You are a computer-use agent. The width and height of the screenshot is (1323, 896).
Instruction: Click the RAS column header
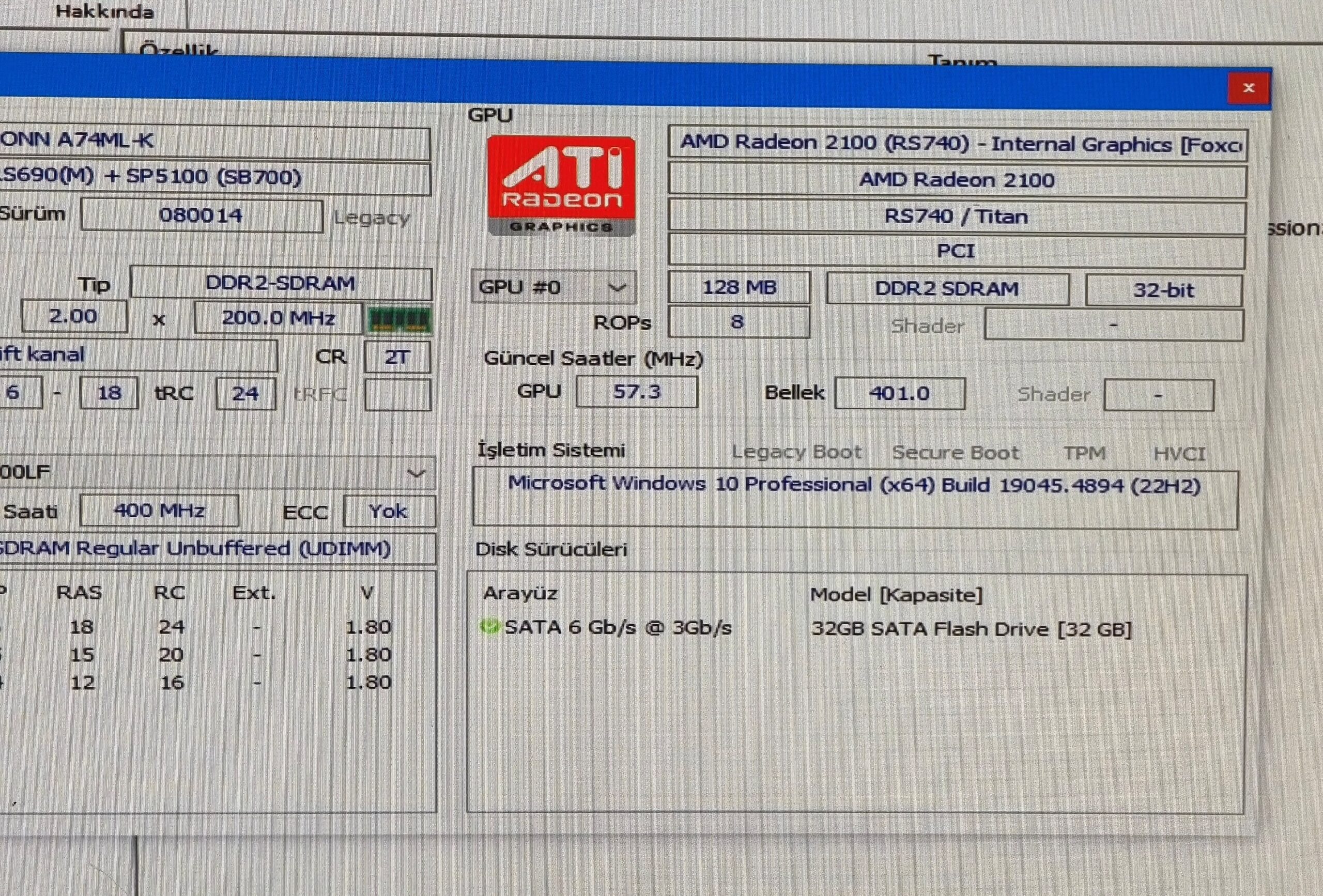(79, 593)
